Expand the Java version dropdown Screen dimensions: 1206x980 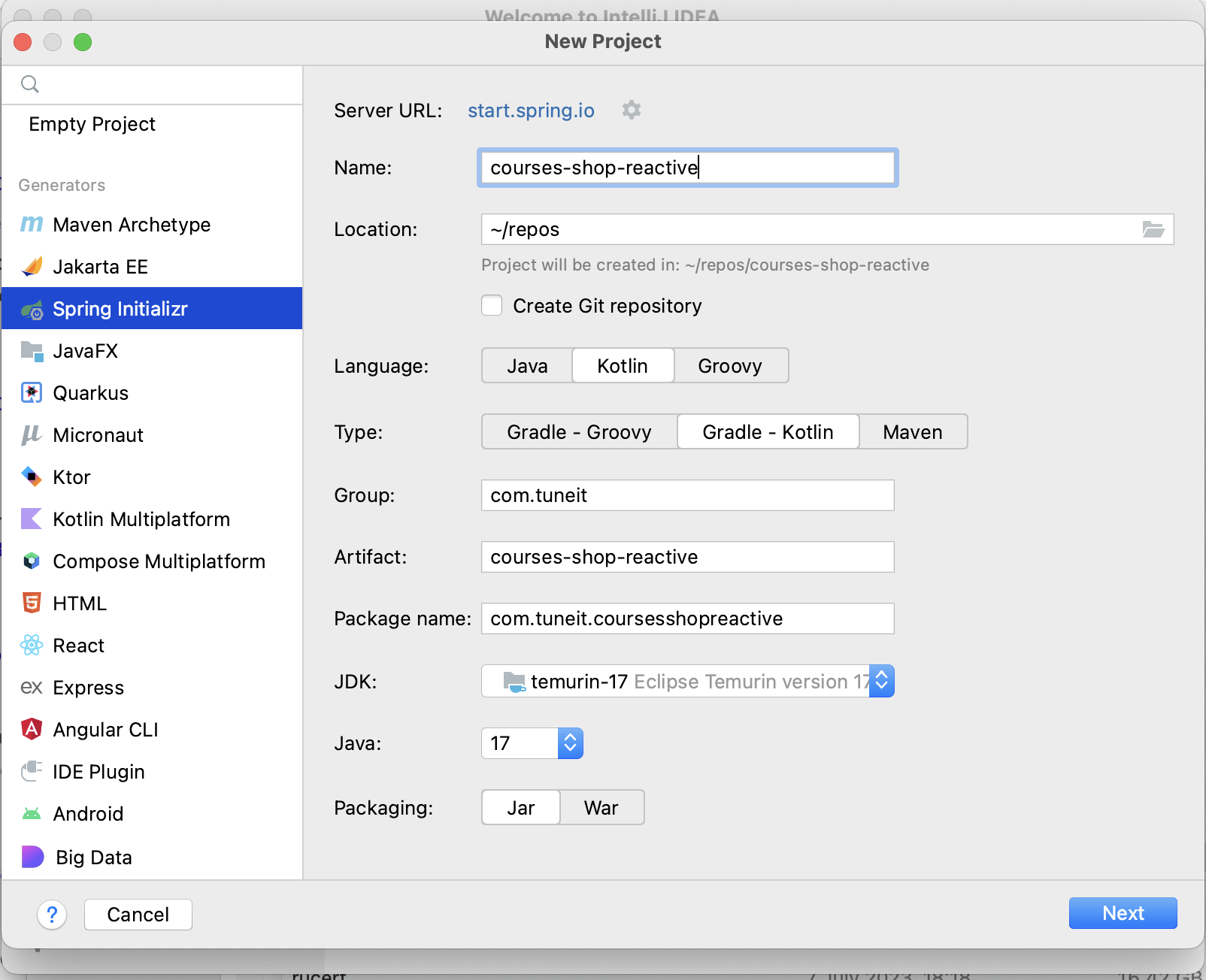pos(570,743)
